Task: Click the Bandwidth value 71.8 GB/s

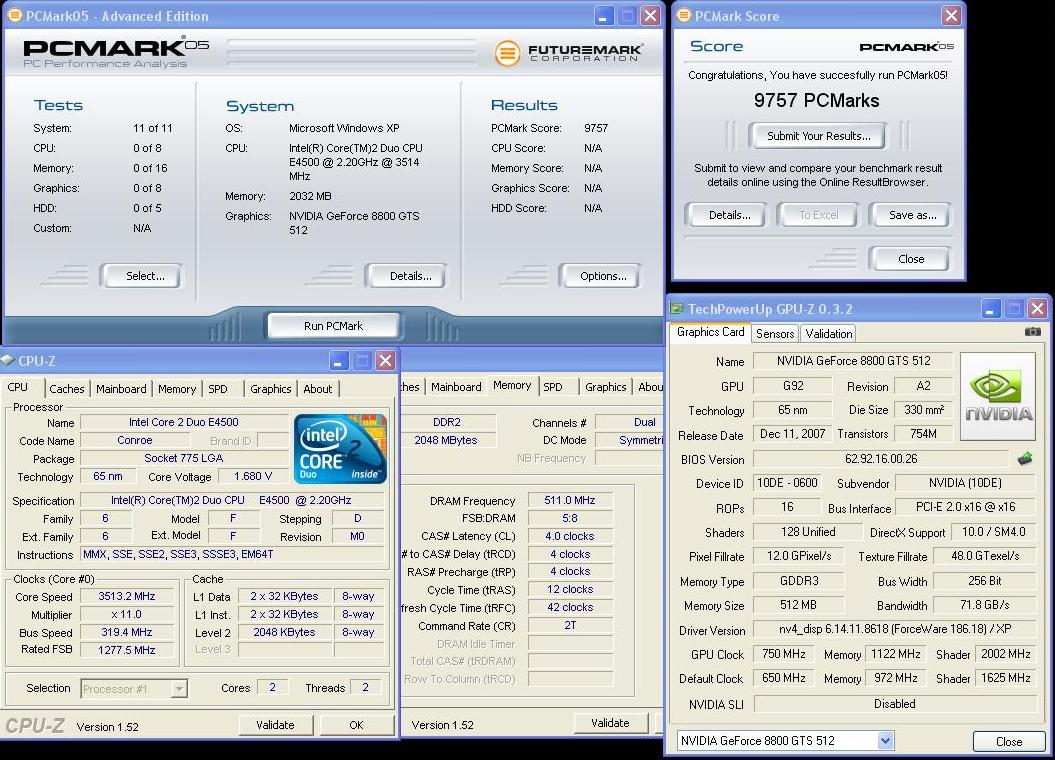Action: pyautogui.click(x=984, y=605)
